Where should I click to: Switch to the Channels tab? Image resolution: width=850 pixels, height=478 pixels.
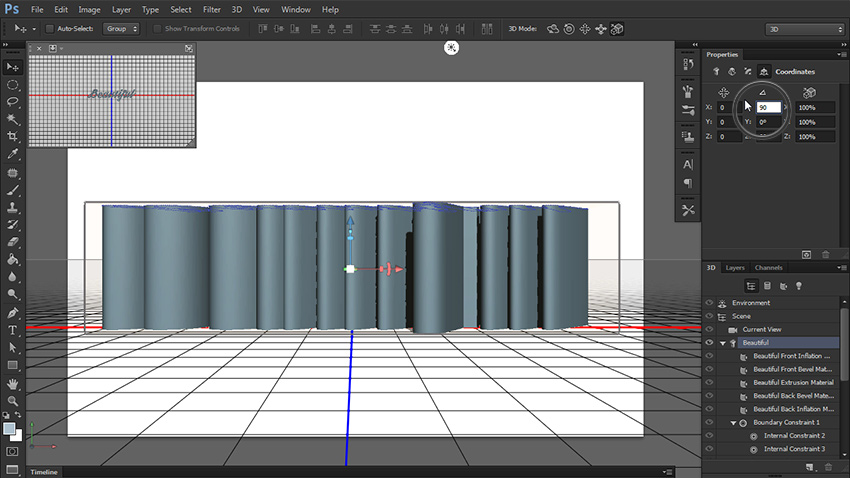768,268
